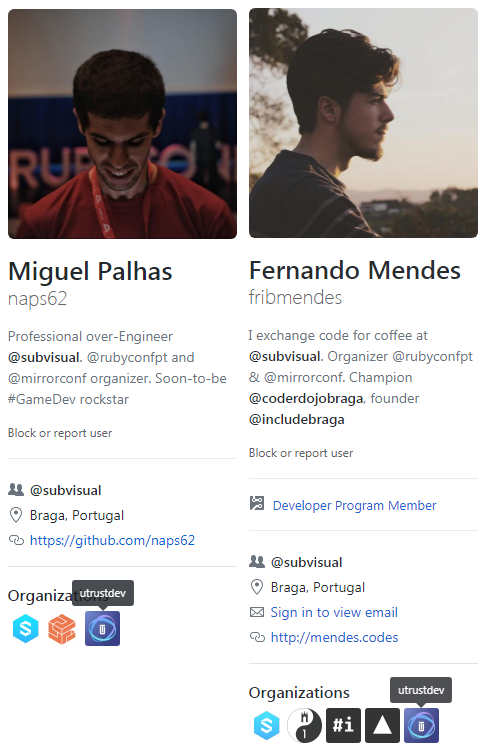Open Fernando's blue S organization icon
Screen dimensions: 490x756
[x=267, y=725]
